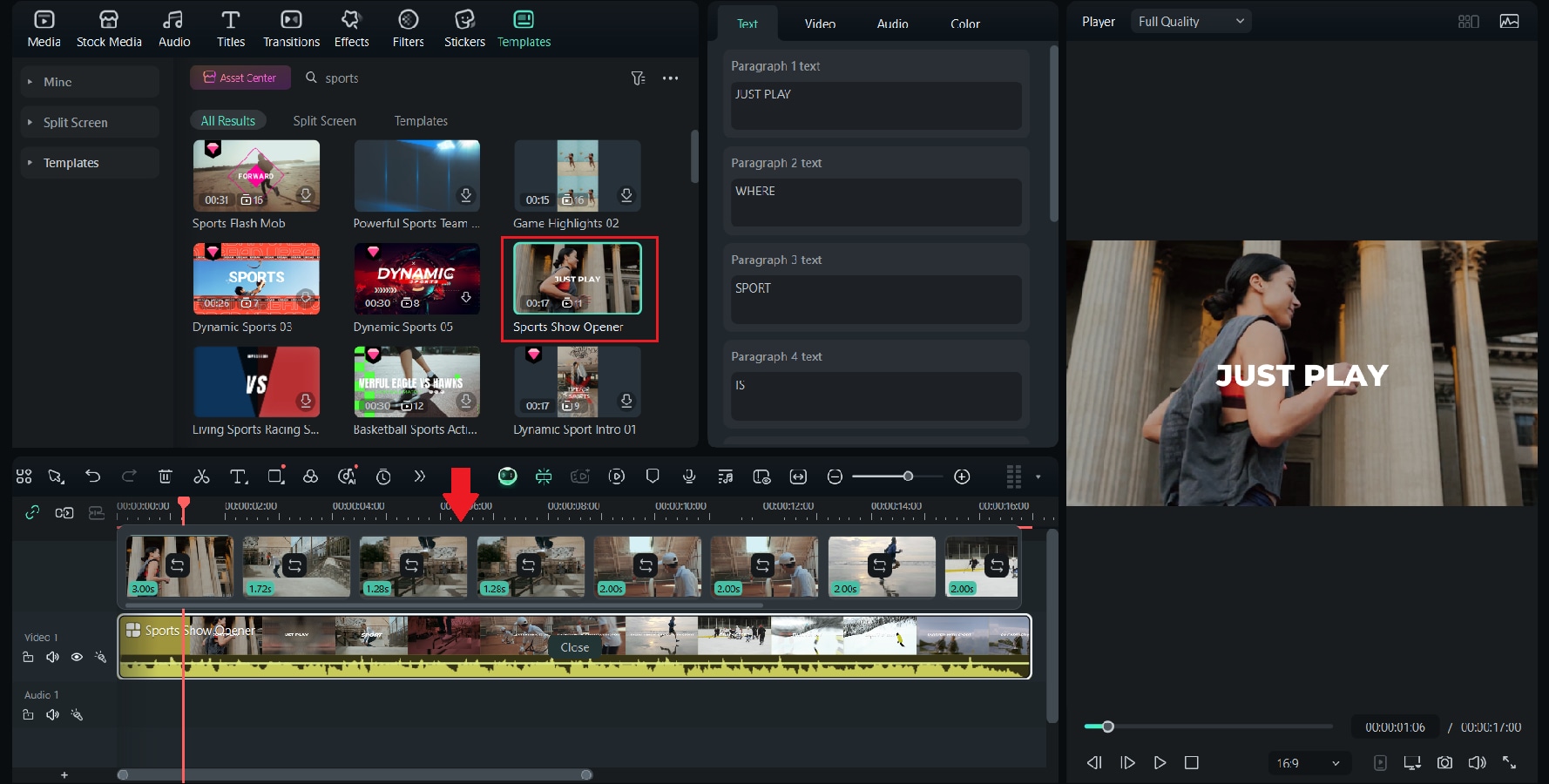Open the more options ellipsis menu

[670, 78]
